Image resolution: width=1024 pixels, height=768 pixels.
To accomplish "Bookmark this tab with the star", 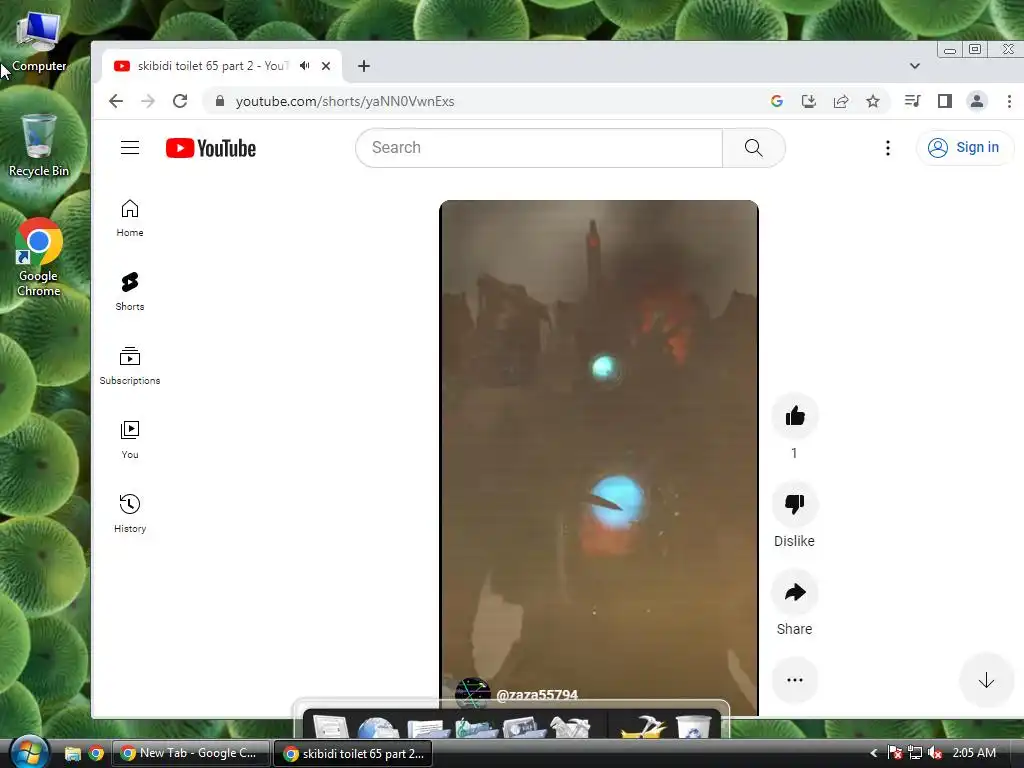I will (872, 101).
